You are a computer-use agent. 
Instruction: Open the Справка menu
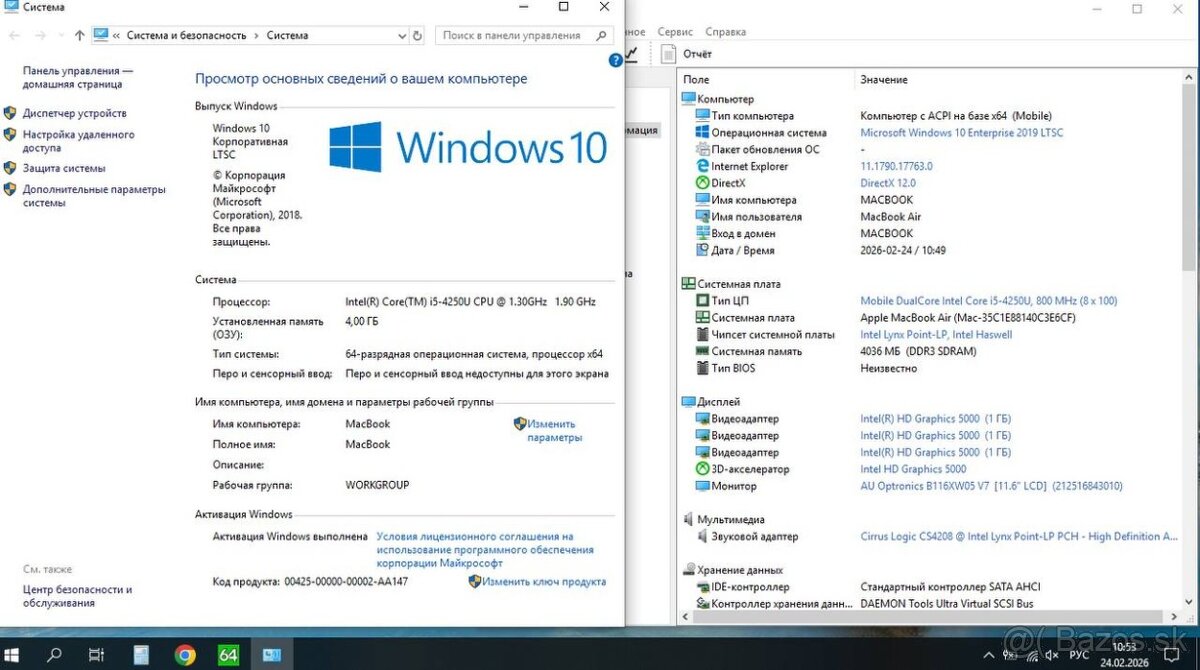coord(725,31)
